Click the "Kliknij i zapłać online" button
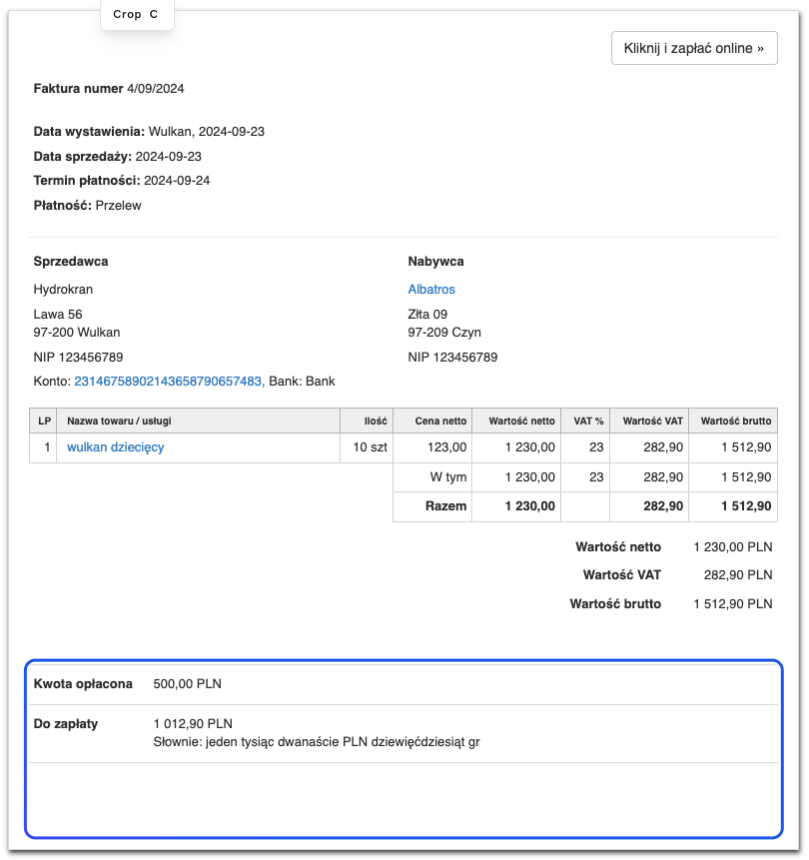 [x=694, y=48]
